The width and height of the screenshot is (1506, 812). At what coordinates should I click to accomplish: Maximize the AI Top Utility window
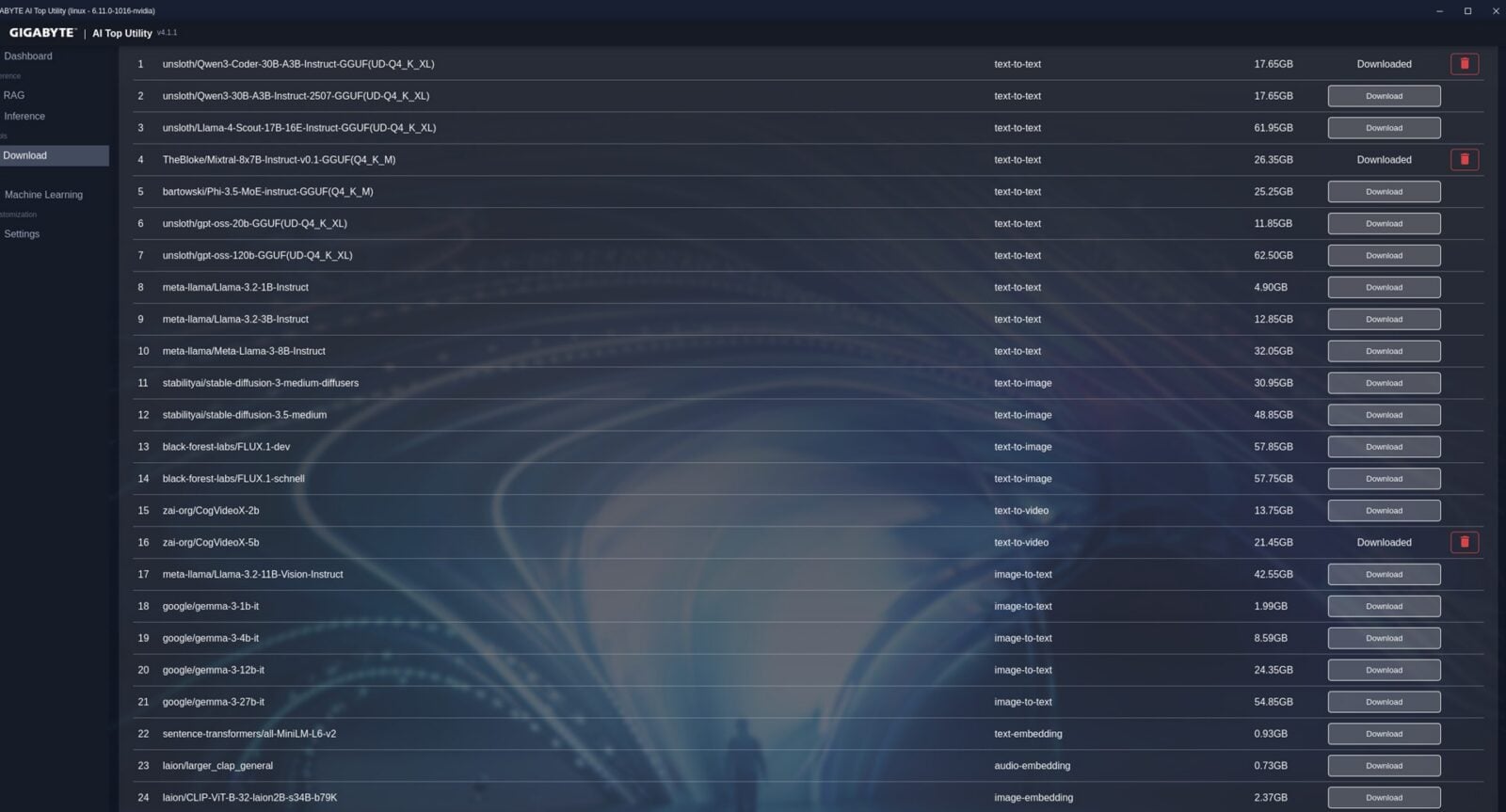coord(1467,11)
